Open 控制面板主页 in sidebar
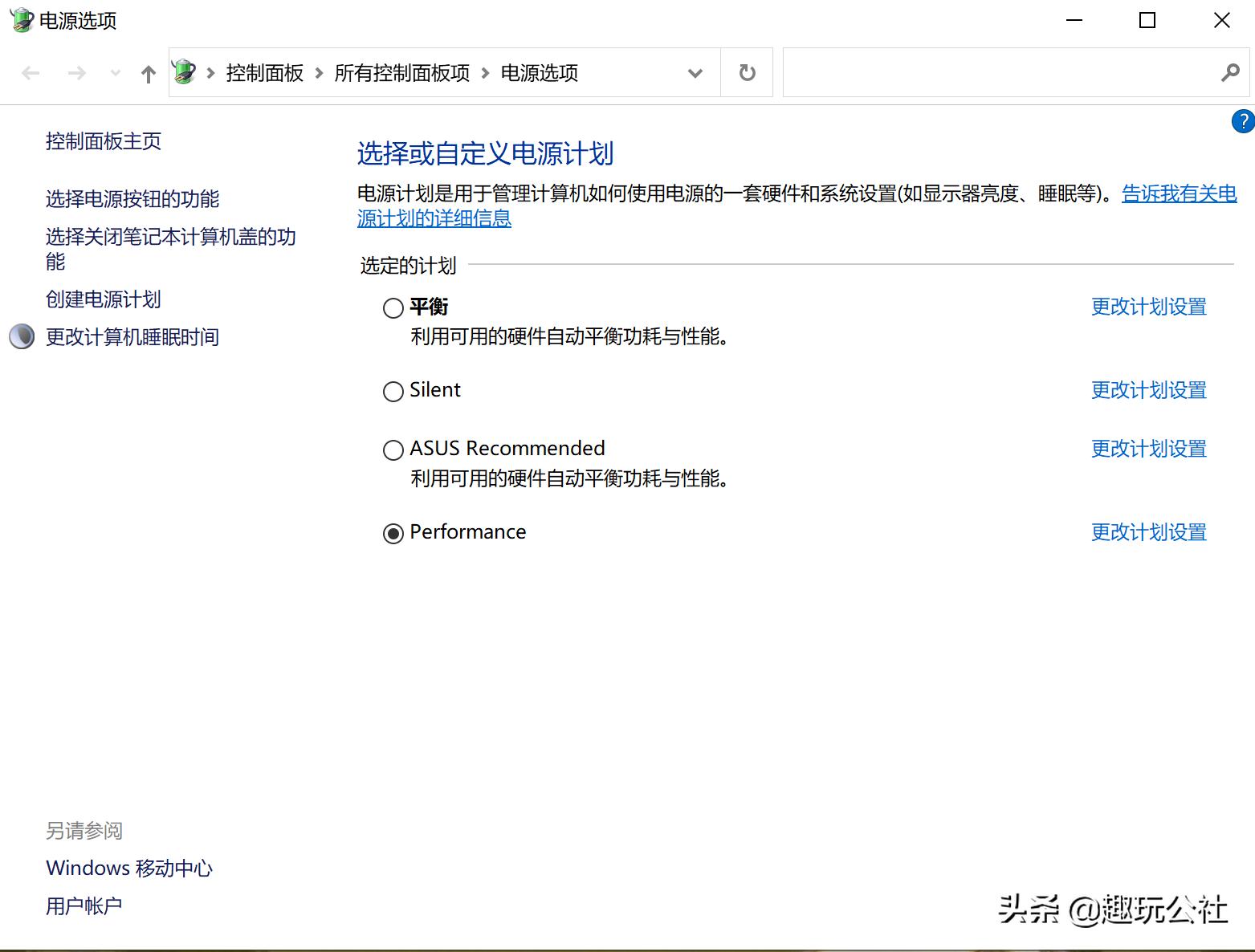 [x=104, y=141]
